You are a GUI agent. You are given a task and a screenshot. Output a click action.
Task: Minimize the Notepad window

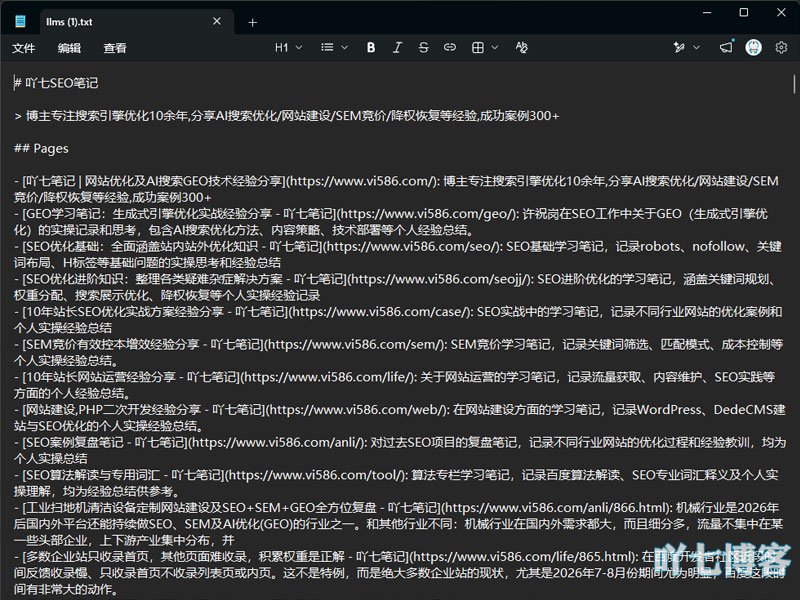707,12
